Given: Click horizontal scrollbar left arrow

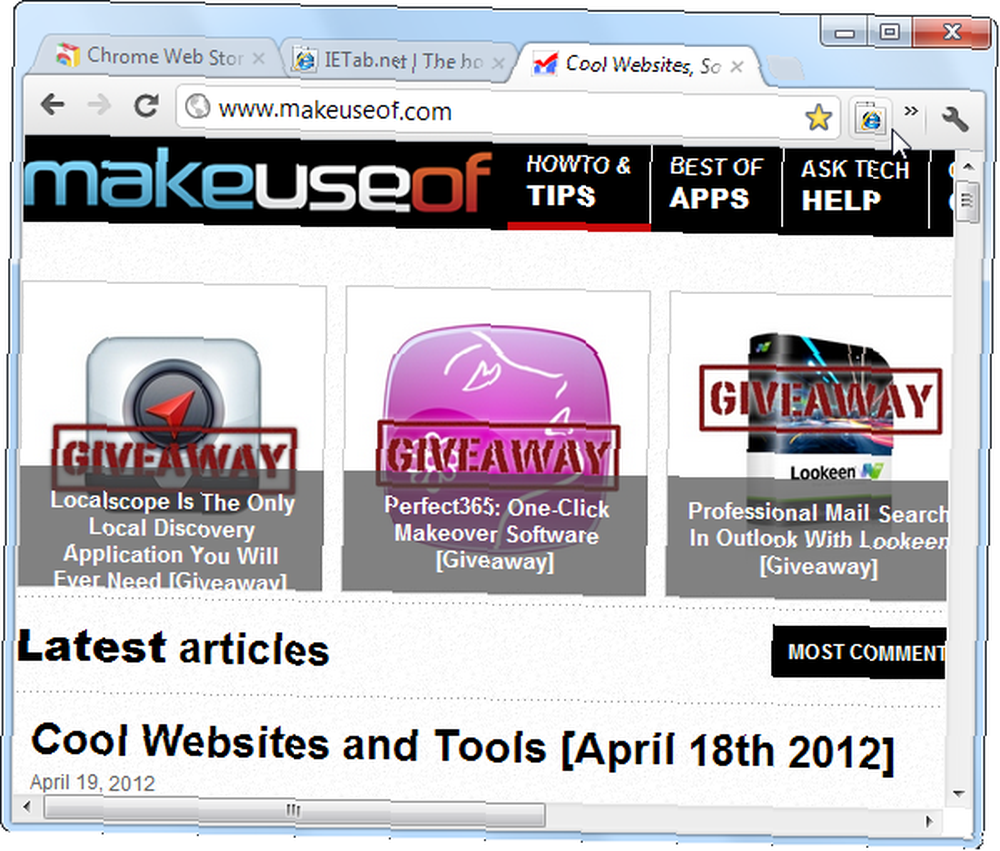Looking at the screenshot, I should pyautogui.click(x=27, y=807).
